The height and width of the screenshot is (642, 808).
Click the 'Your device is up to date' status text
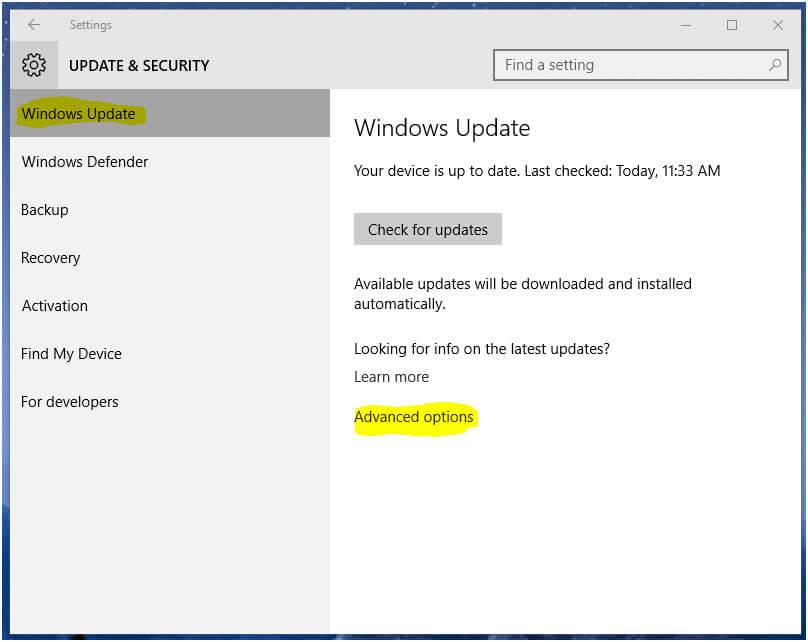537,171
